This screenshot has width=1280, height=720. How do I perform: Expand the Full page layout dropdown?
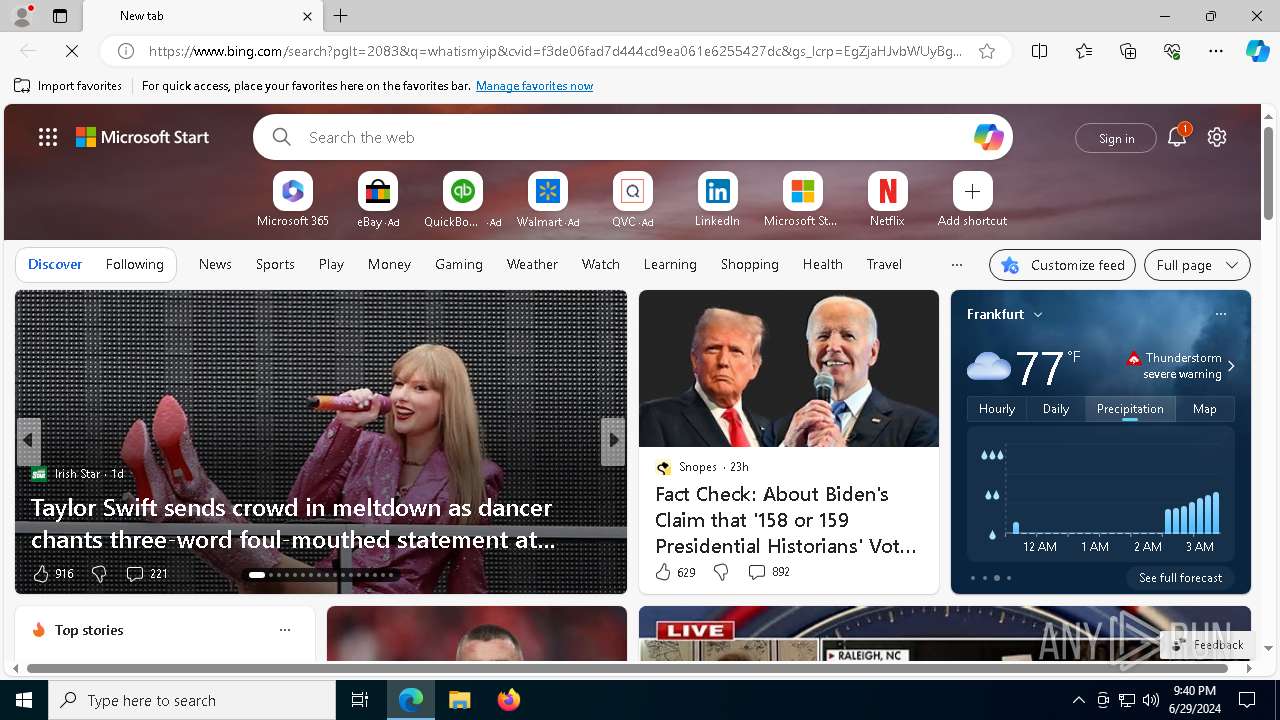pos(1197,265)
